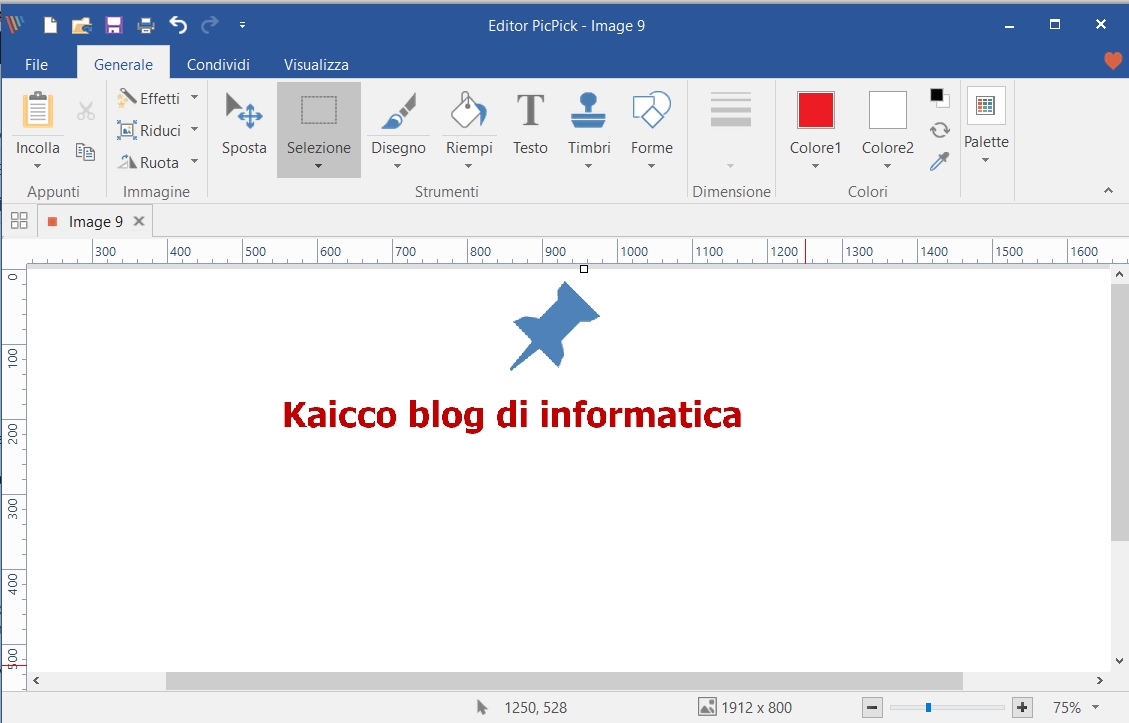The image size is (1129, 723).
Task: Expand Disegno dropdown arrow
Action: 397,166
